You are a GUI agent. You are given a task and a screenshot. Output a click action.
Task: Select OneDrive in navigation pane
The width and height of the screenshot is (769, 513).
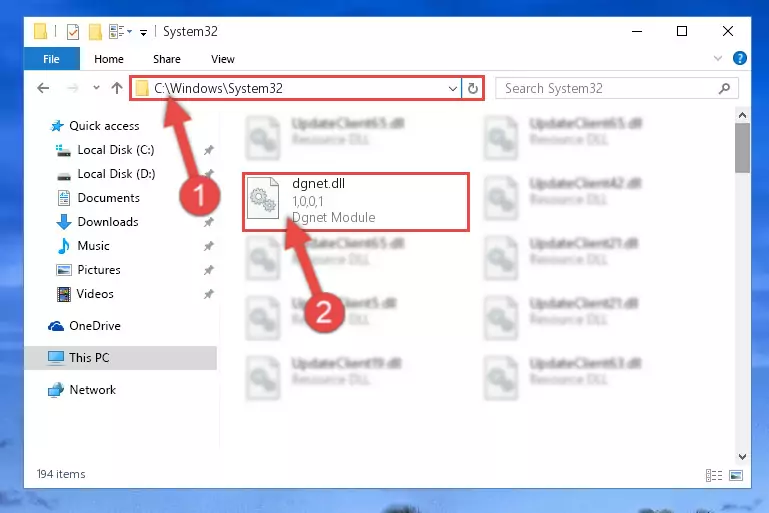click(x=95, y=326)
